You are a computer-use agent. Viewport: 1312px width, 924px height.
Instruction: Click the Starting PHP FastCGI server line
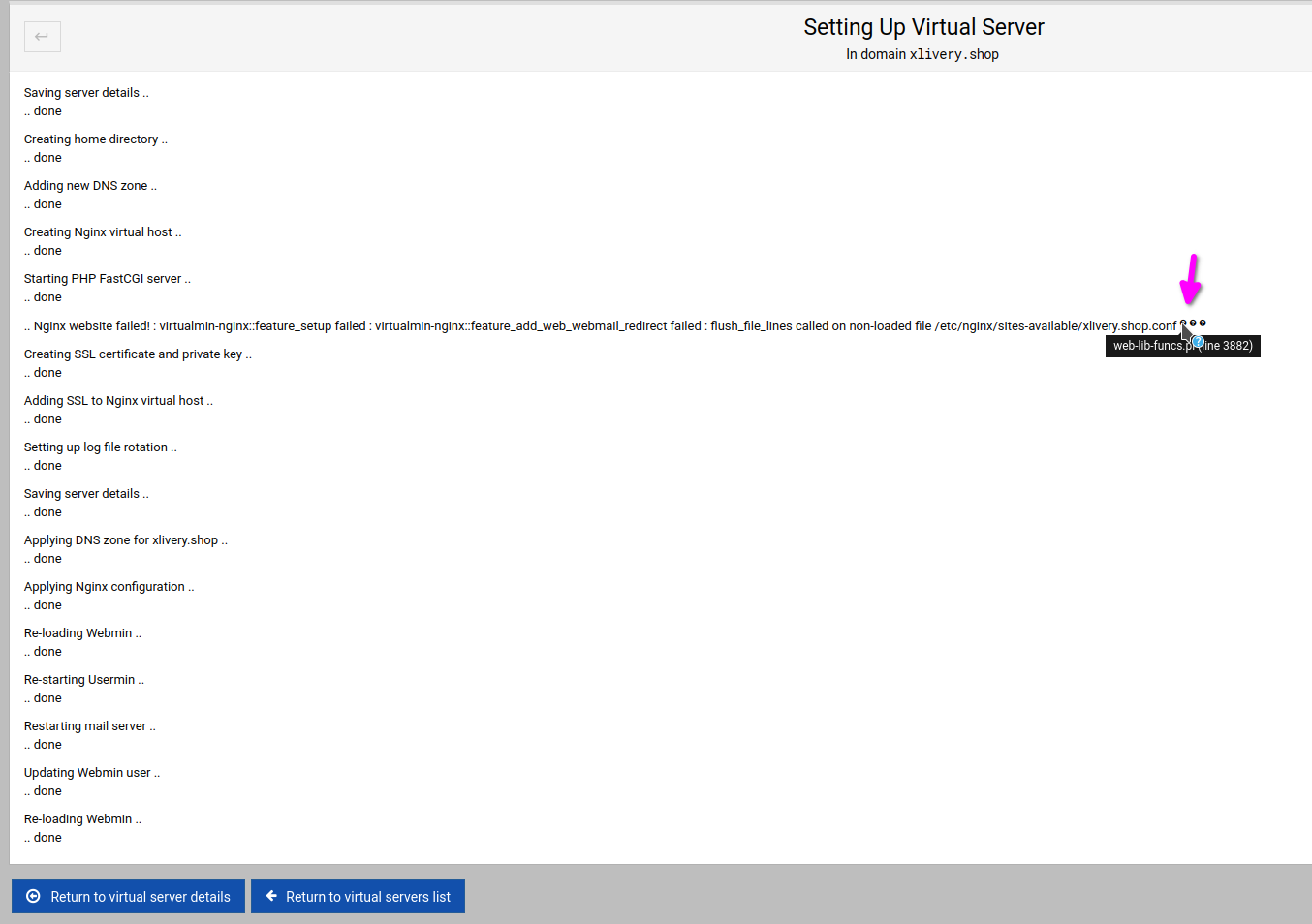click(x=107, y=279)
